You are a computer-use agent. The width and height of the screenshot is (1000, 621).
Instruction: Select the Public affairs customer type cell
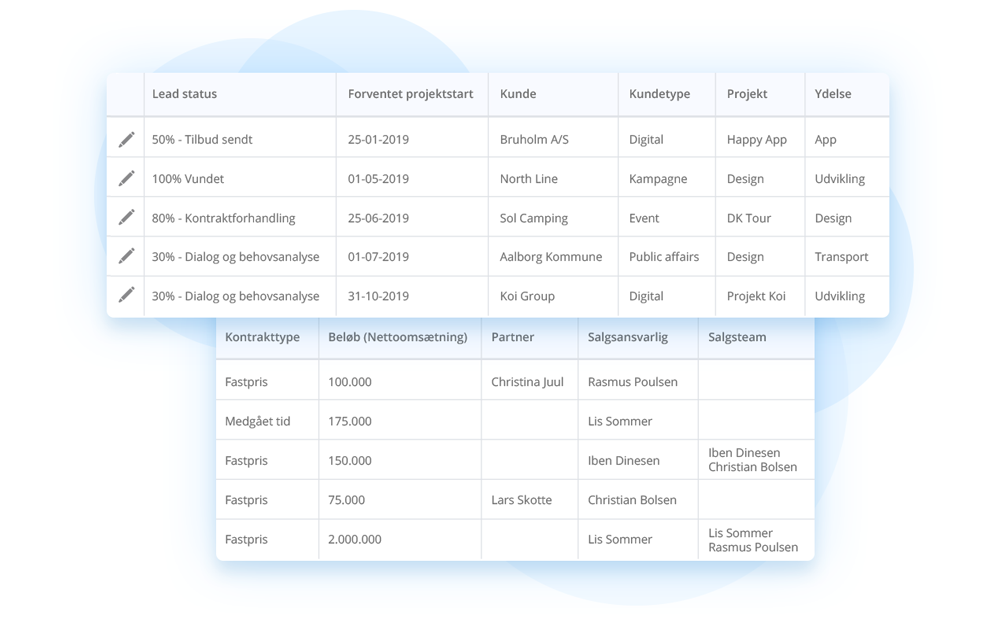pyautogui.click(x=666, y=257)
